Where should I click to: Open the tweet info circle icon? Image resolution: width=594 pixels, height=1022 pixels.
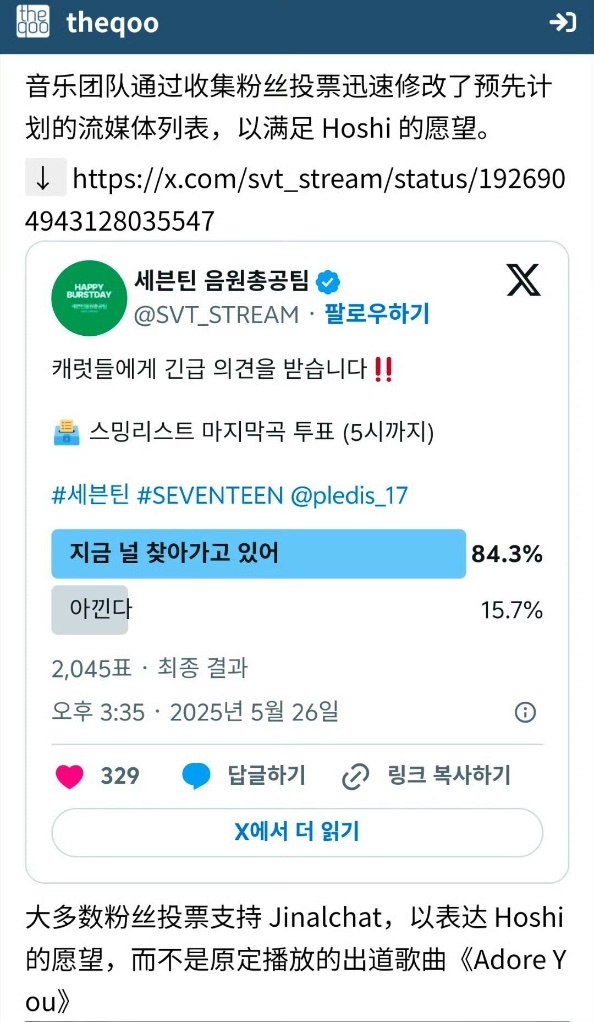[526, 712]
